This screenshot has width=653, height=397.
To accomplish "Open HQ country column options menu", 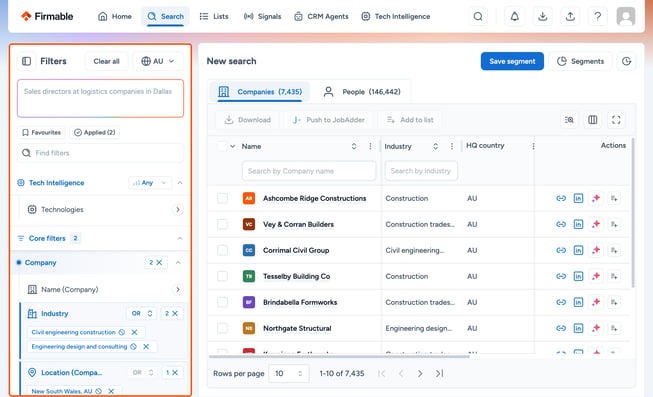I will coord(533,146).
